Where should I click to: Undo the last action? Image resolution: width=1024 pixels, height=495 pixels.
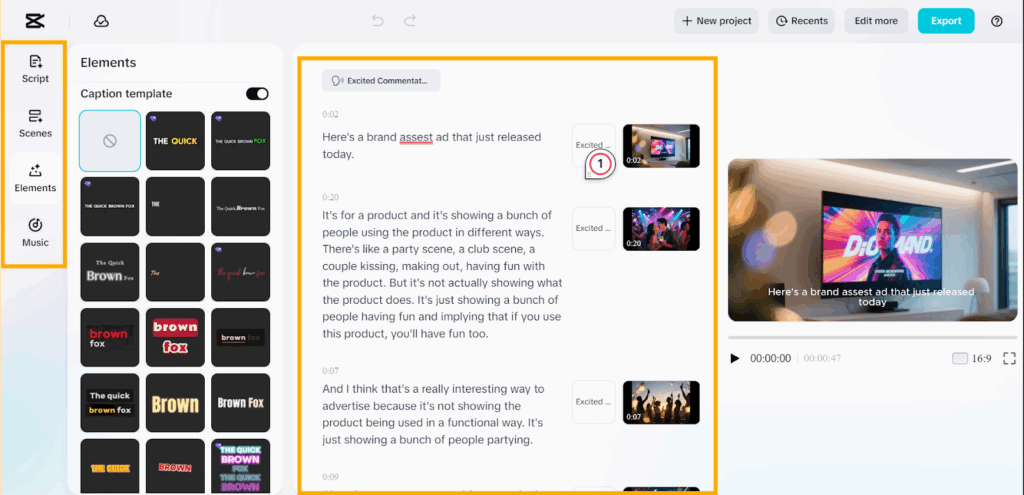click(x=377, y=21)
